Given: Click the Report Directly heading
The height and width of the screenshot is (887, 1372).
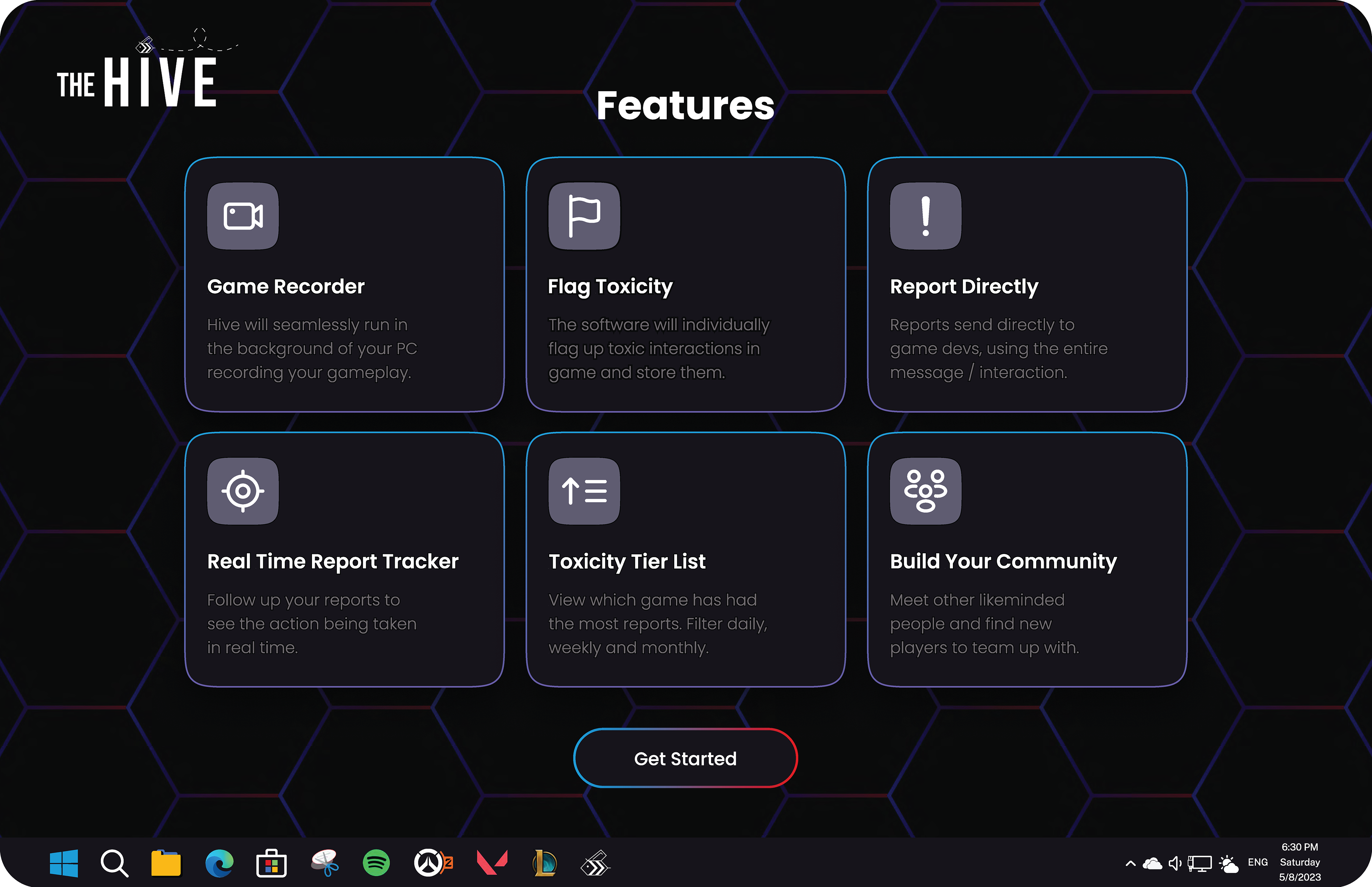Looking at the screenshot, I should point(964,287).
